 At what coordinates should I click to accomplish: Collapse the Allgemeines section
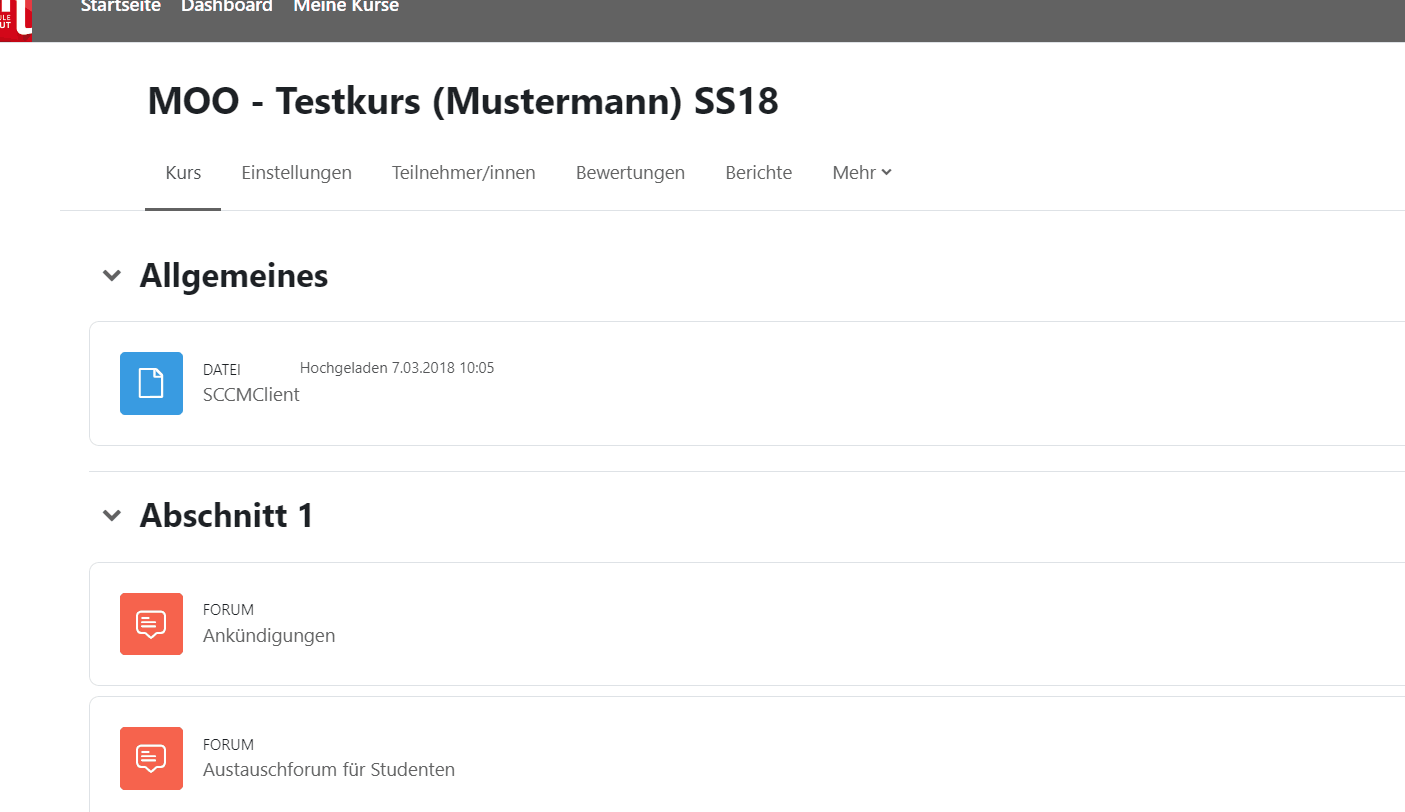point(111,275)
